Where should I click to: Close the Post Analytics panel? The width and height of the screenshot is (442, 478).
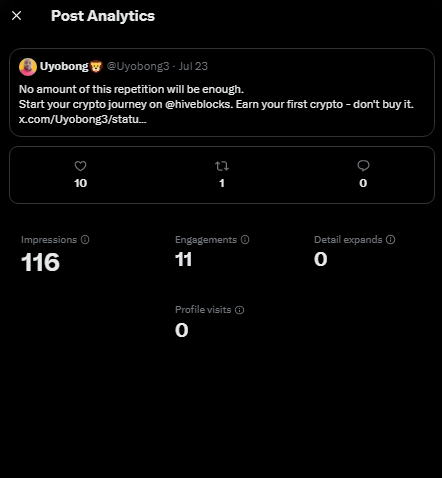pos(16,16)
